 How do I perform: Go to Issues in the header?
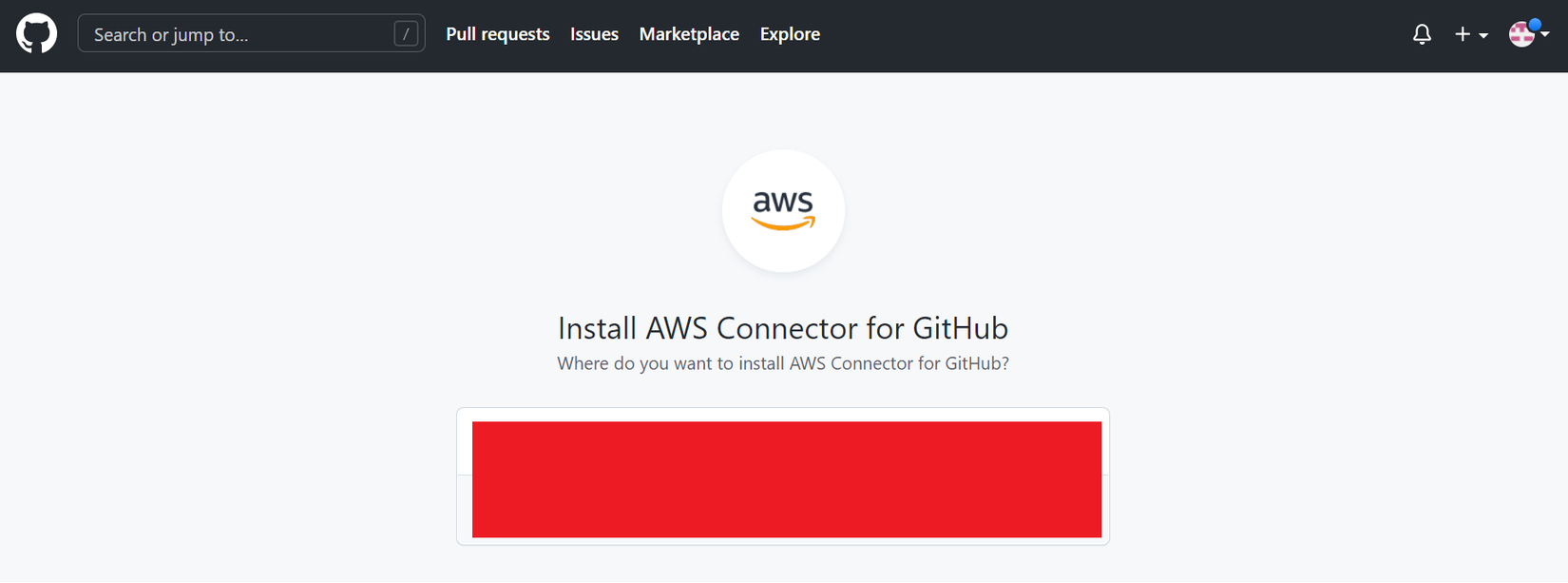pyautogui.click(x=594, y=34)
